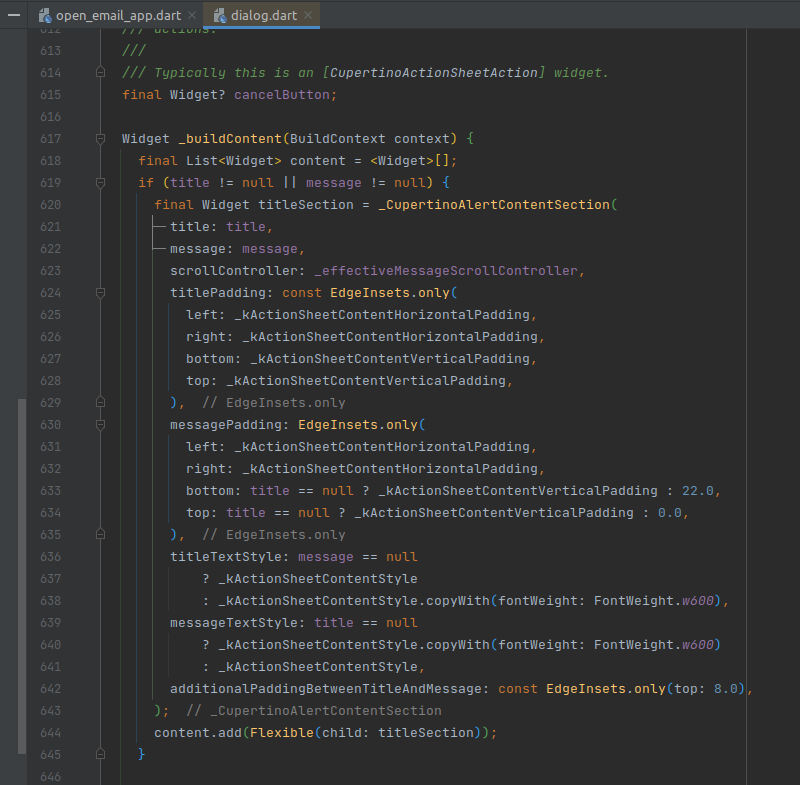Collapse the if statement fold at line 619
Image resolution: width=800 pixels, height=785 pixels.
coord(100,182)
